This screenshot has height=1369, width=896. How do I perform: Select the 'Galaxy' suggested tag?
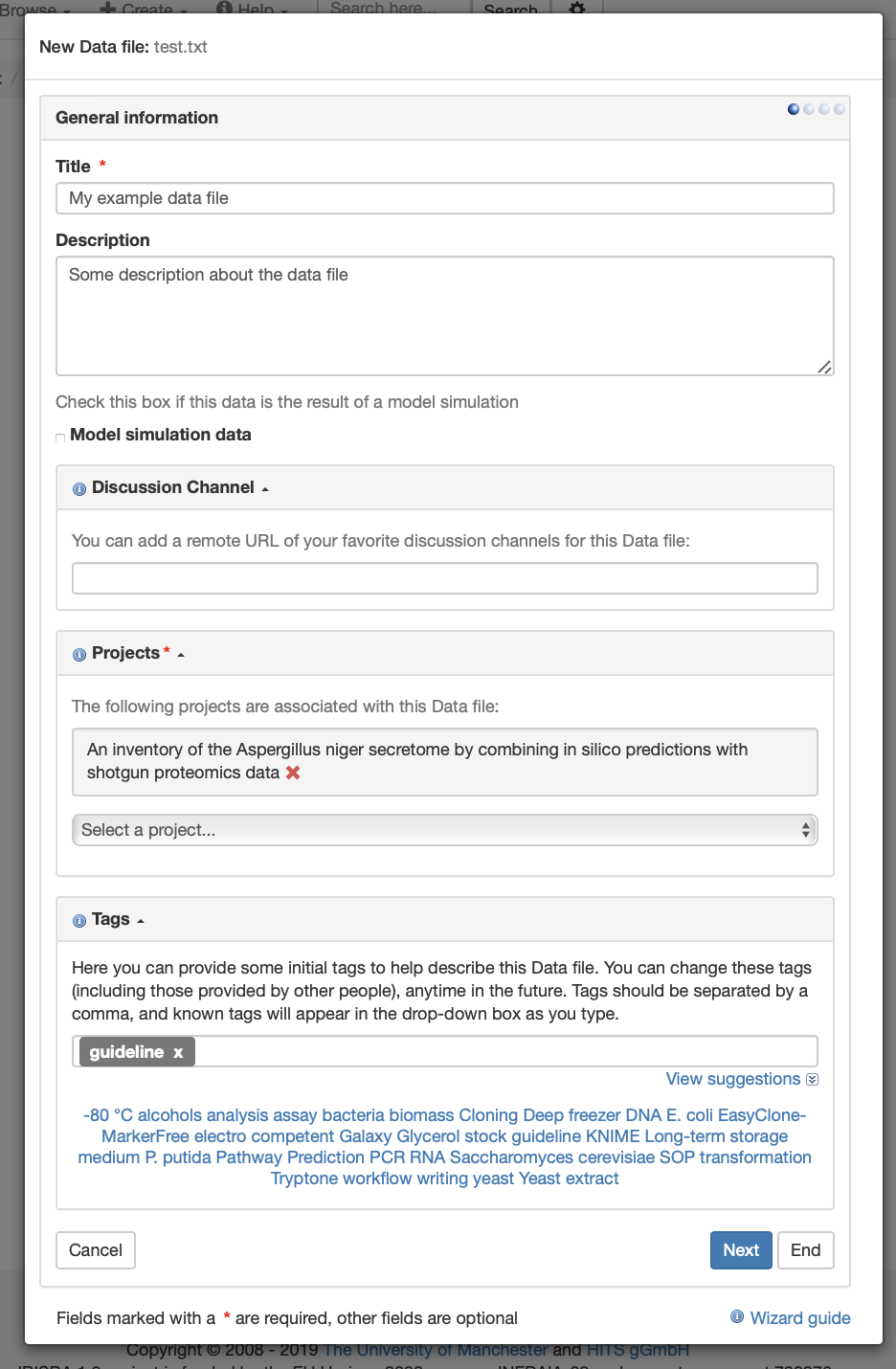(366, 1136)
